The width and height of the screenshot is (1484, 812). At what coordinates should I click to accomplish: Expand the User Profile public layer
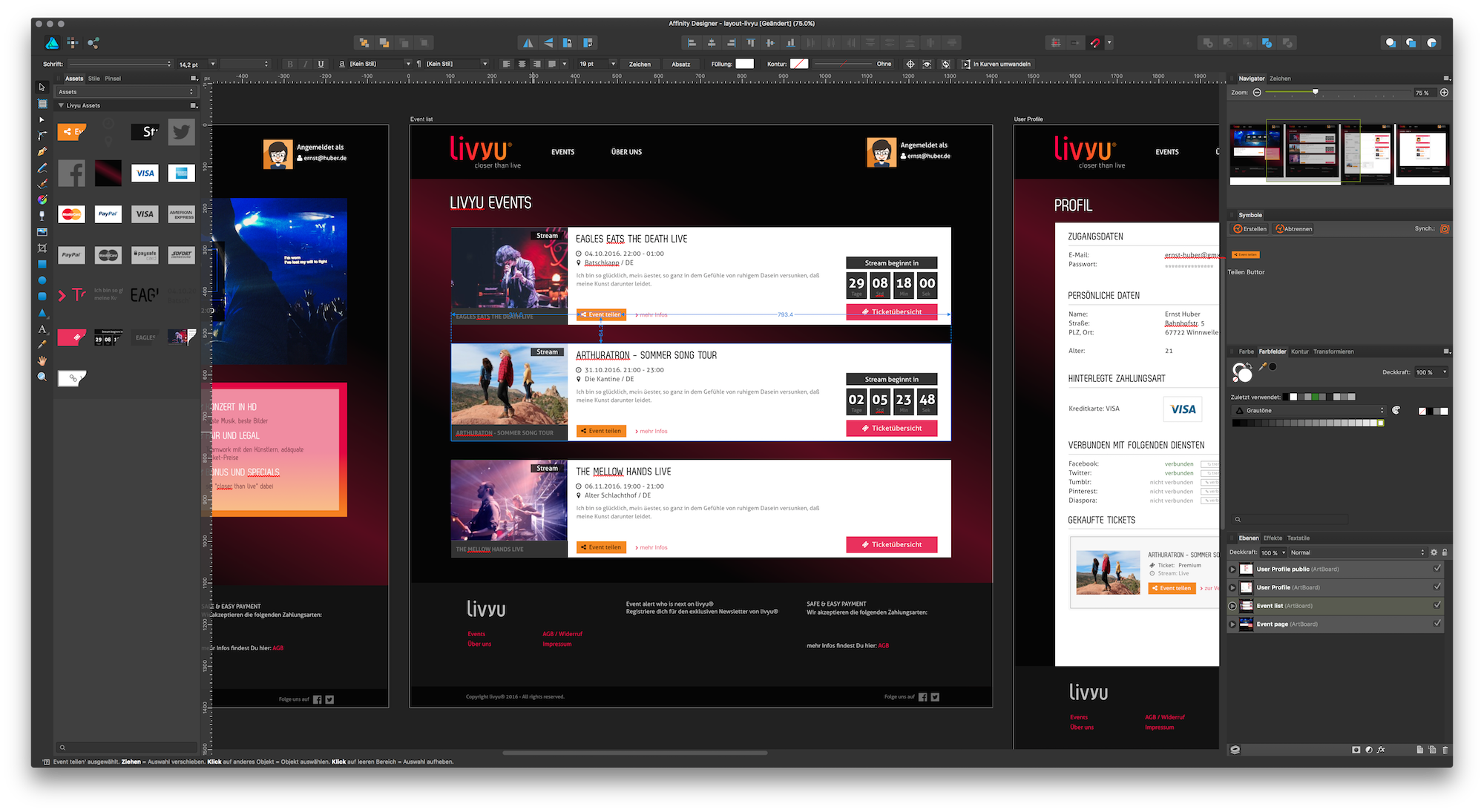[x=1232, y=570]
